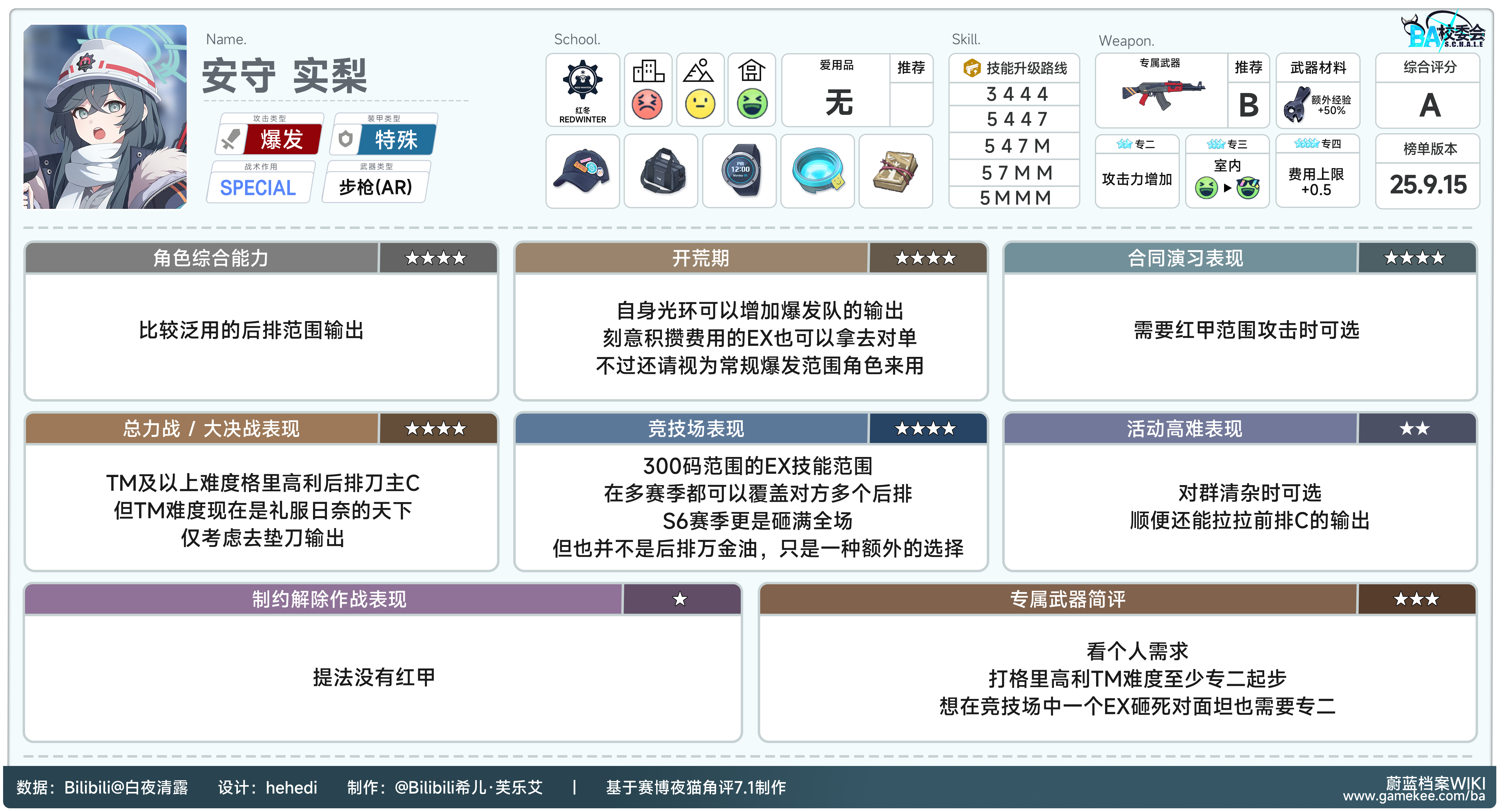
Task: Click the 爆发 attack type badge
Action: tap(282, 140)
